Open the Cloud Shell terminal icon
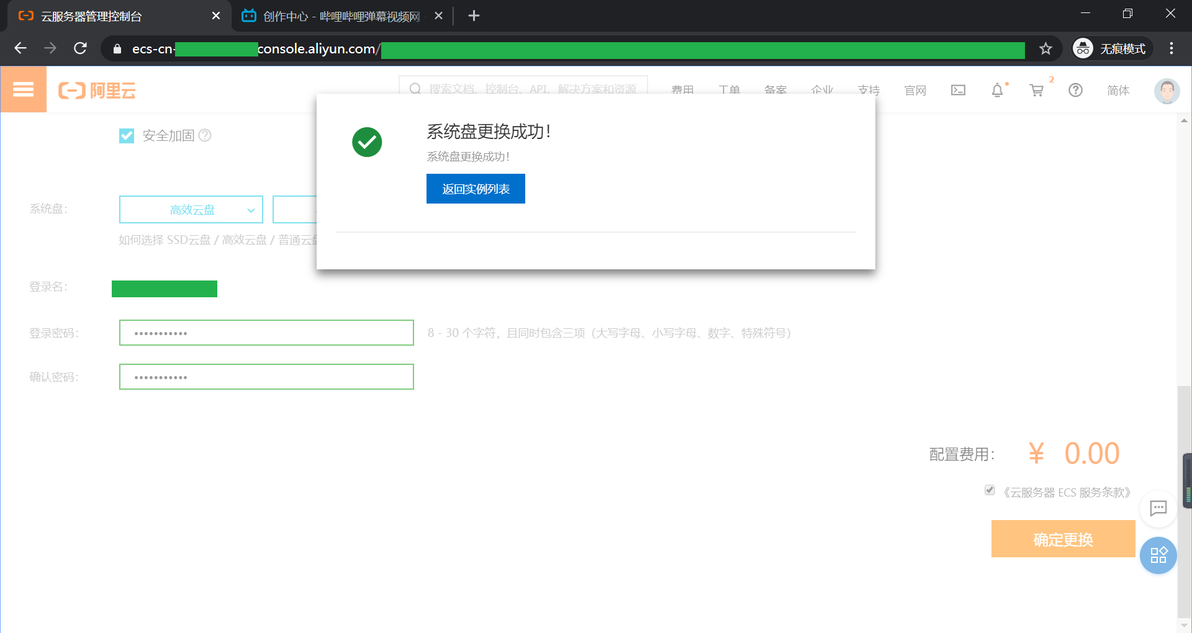1192x633 pixels. point(958,90)
